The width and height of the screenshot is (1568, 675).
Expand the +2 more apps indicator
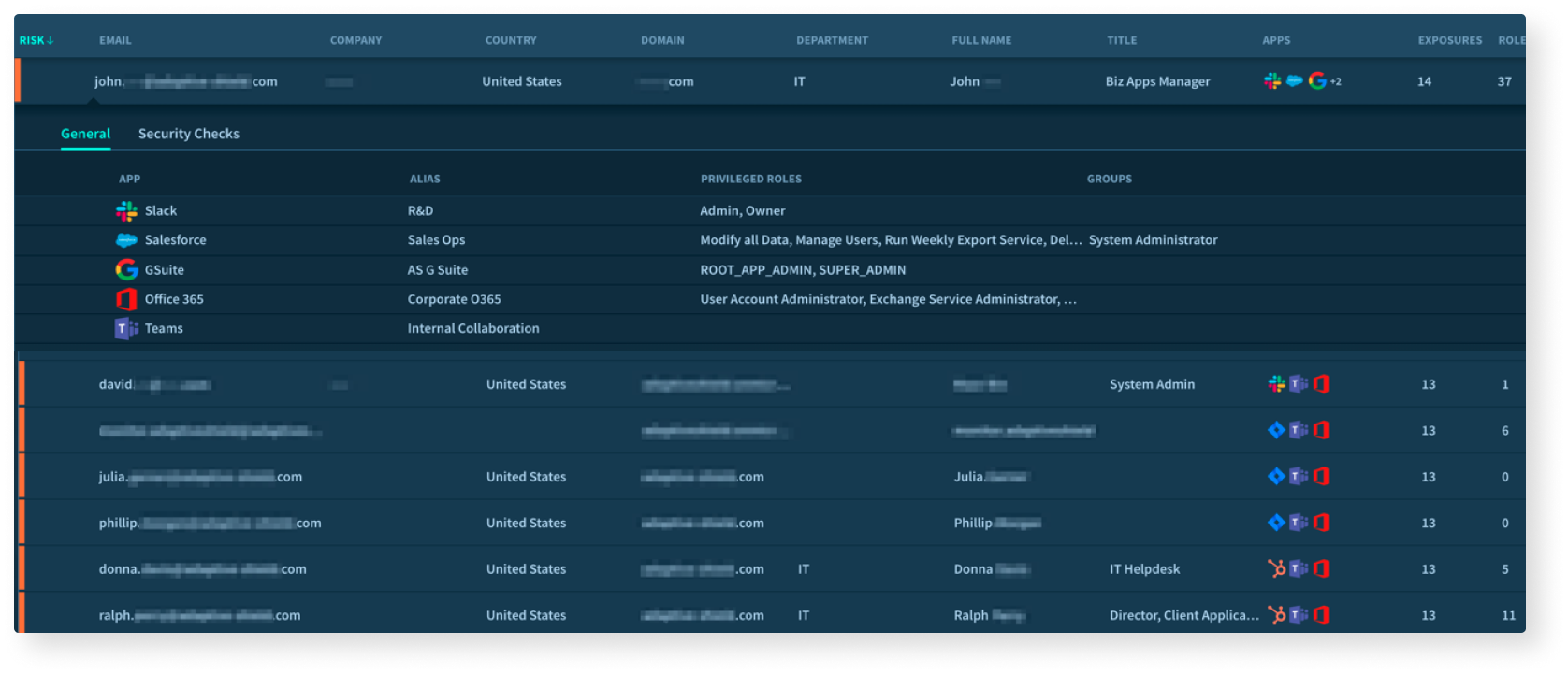(x=1336, y=82)
